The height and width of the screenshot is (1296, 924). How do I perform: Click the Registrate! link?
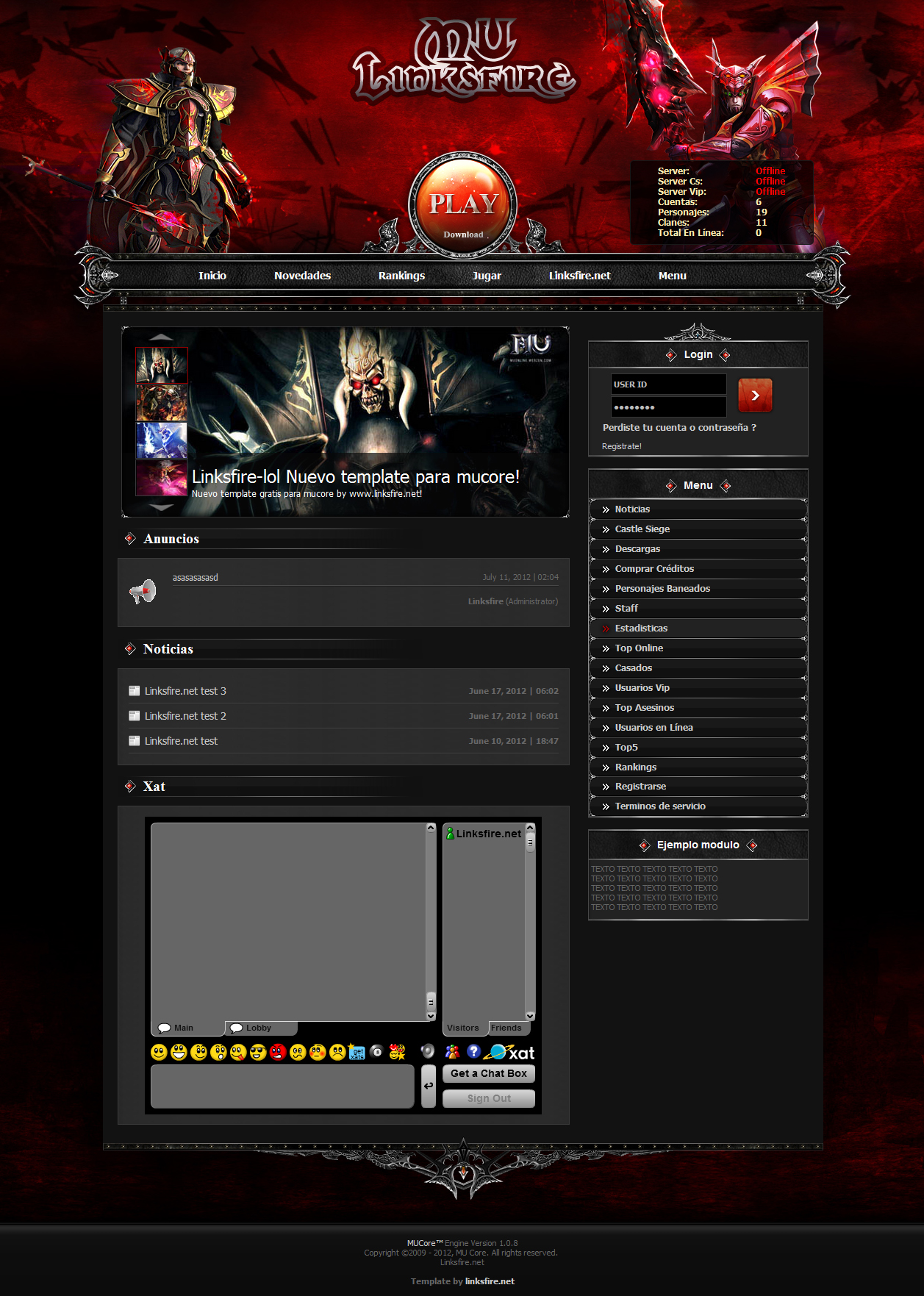[622, 446]
